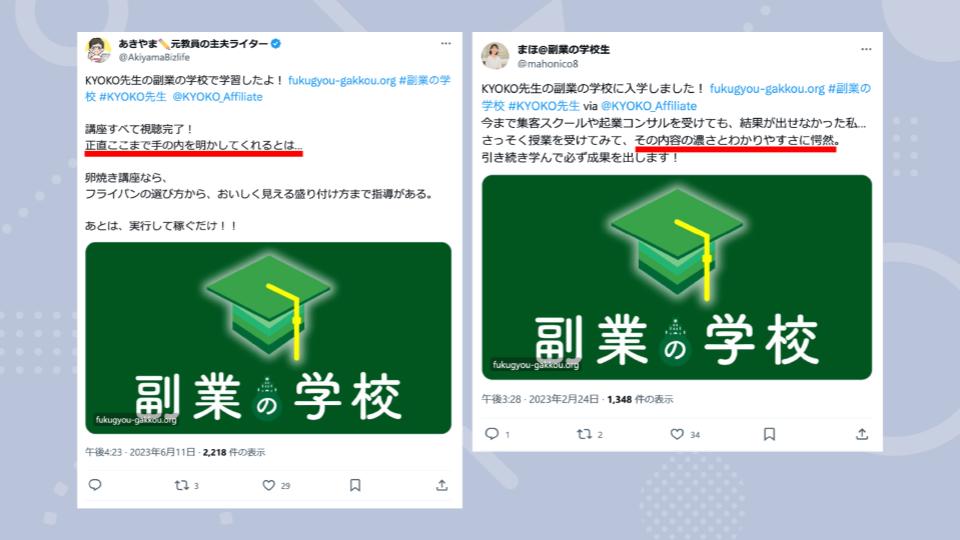Like the tweet with 34 likes
This screenshot has height=540, width=960.
click(677, 433)
